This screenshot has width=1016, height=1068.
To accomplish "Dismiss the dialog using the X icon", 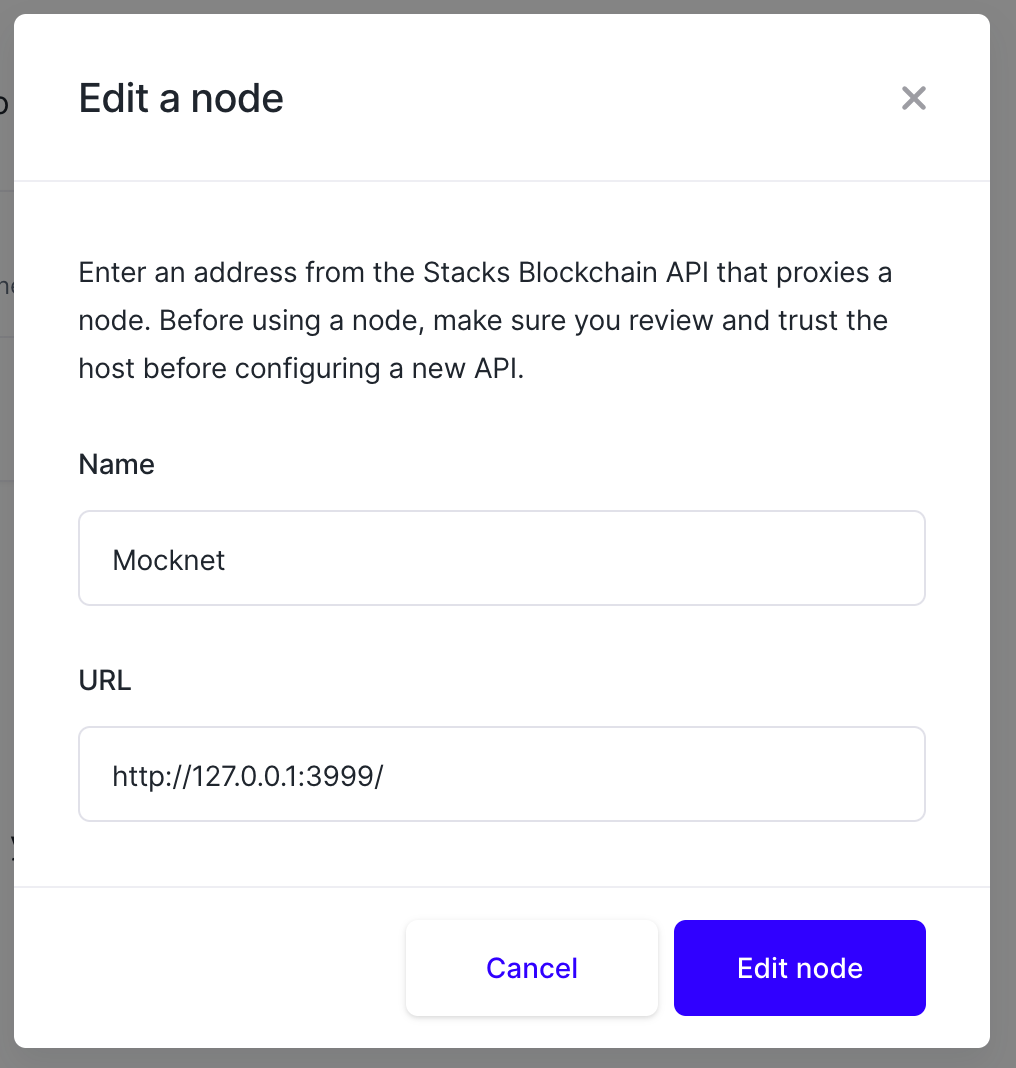I will pyautogui.click(x=913, y=98).
